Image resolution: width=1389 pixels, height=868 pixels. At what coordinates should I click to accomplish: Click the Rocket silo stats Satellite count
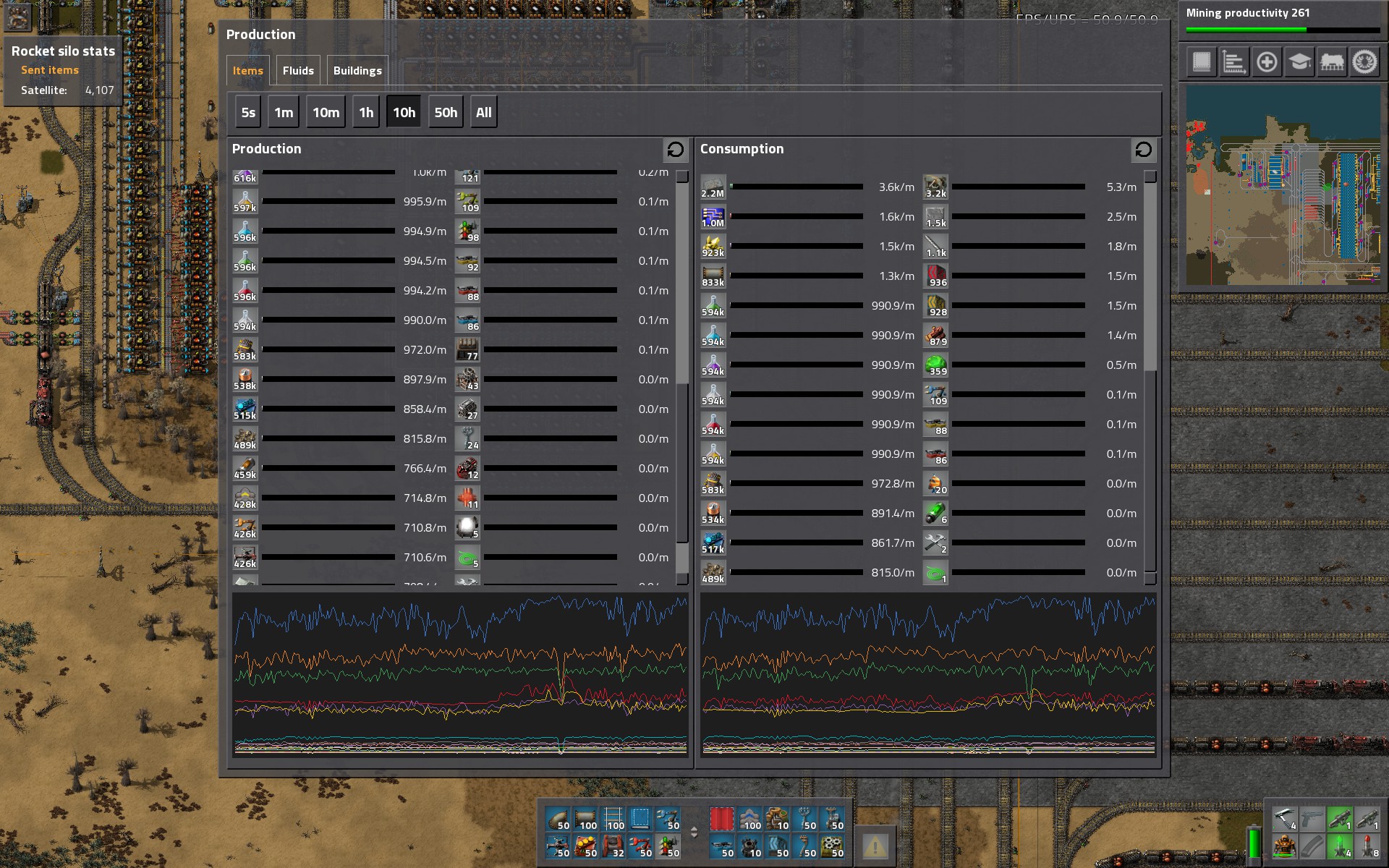(99, 90)
